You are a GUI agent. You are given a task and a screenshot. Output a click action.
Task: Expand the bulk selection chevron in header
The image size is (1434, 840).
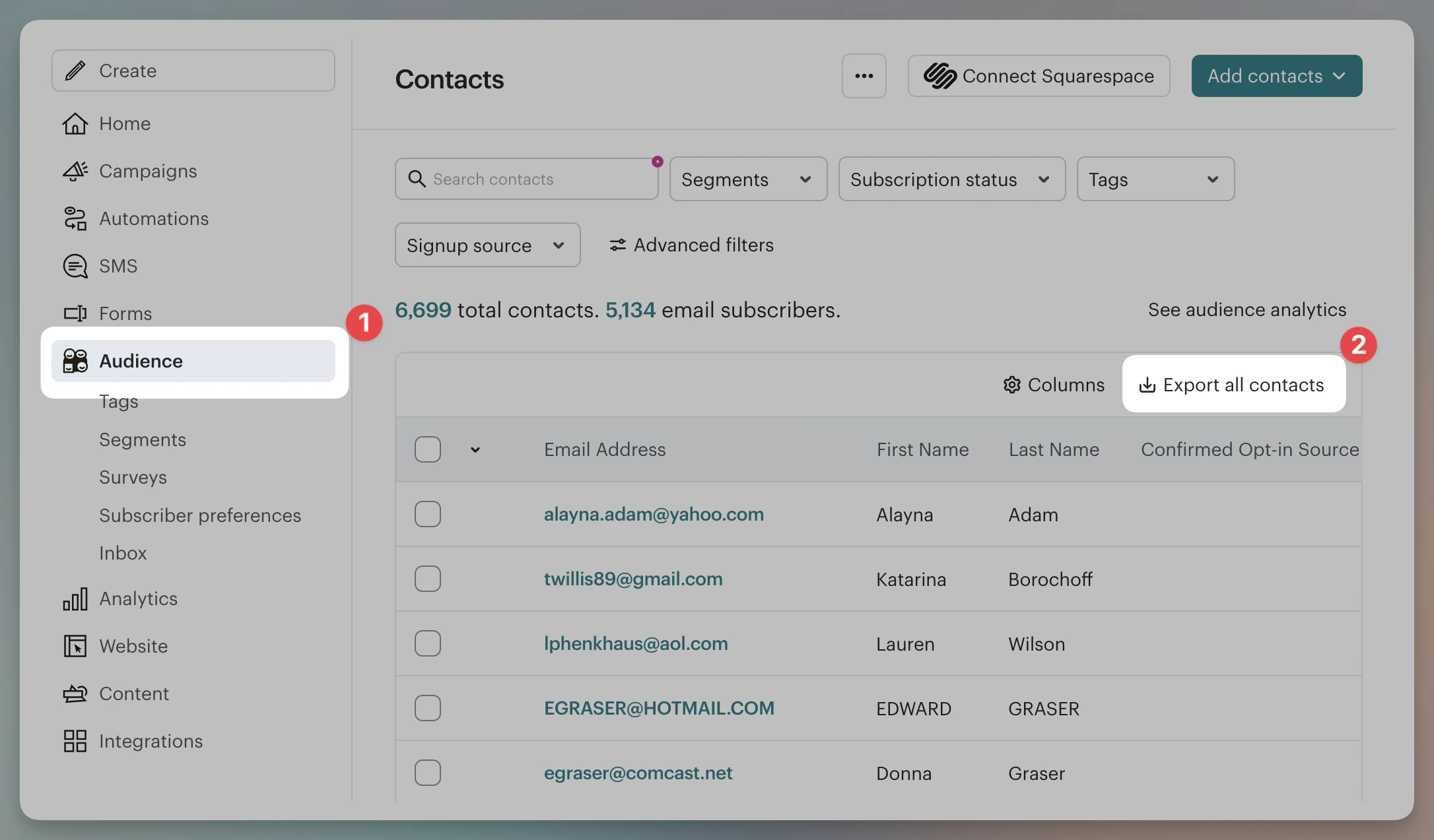475,450
